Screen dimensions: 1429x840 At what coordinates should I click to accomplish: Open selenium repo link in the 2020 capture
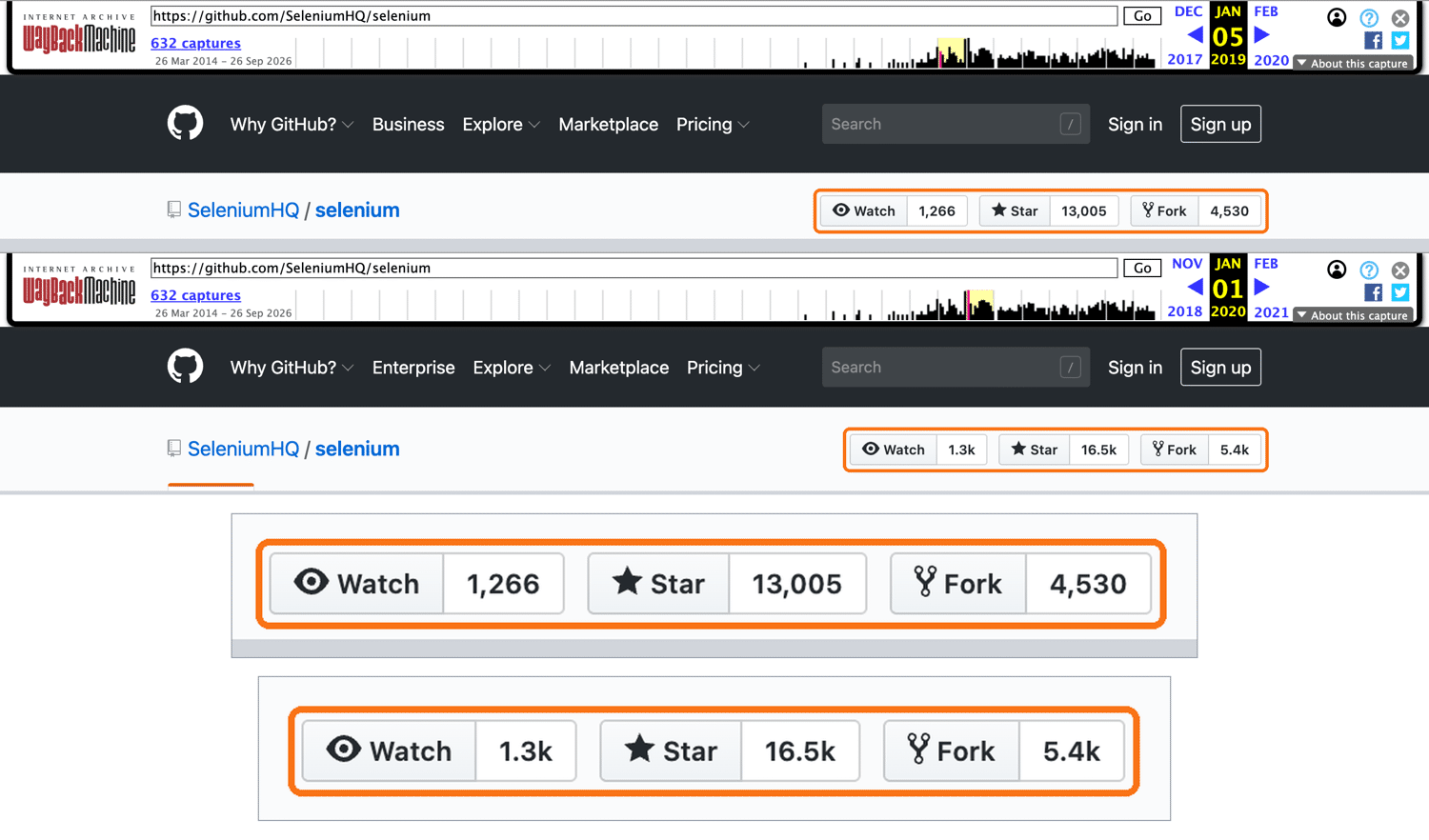(x=357, y=449)
